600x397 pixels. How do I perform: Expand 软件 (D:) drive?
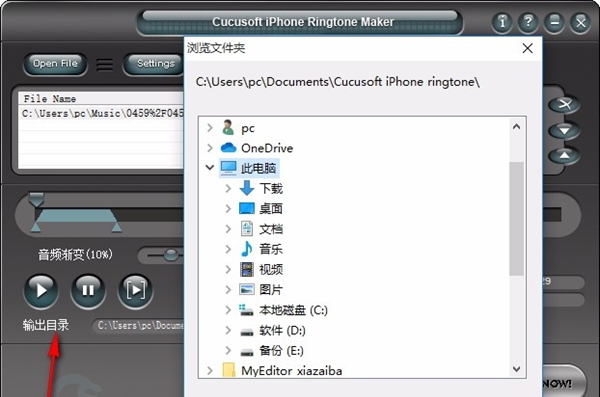pyautogui.click(x=228, y=330)
